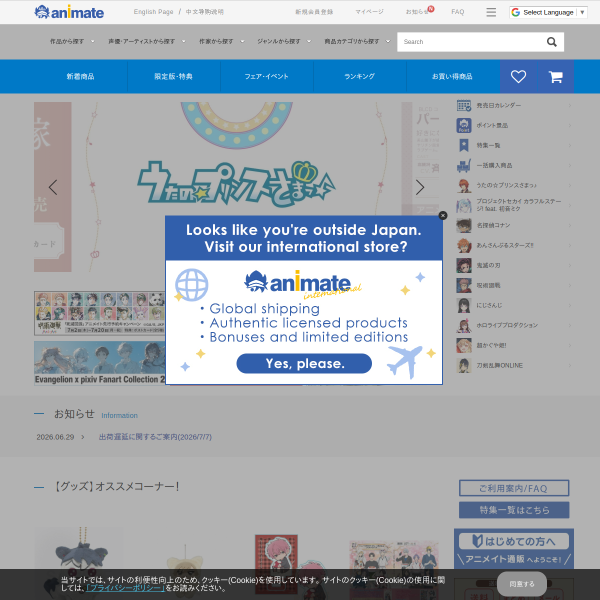Click 同意する cookie consent button
600x600 pixels.
point(522,584)
